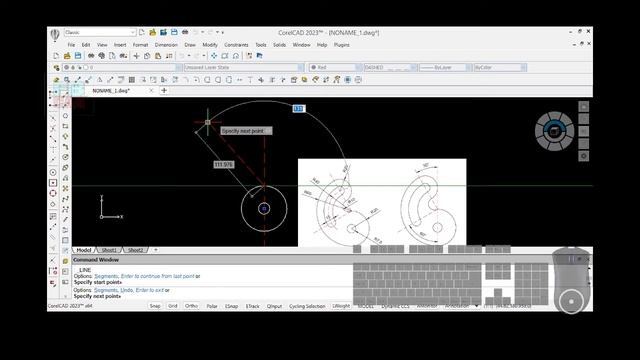This screenshot has width=640, height=360.
Task: Click Enter to exit option link
Action: tap(149, 290)
